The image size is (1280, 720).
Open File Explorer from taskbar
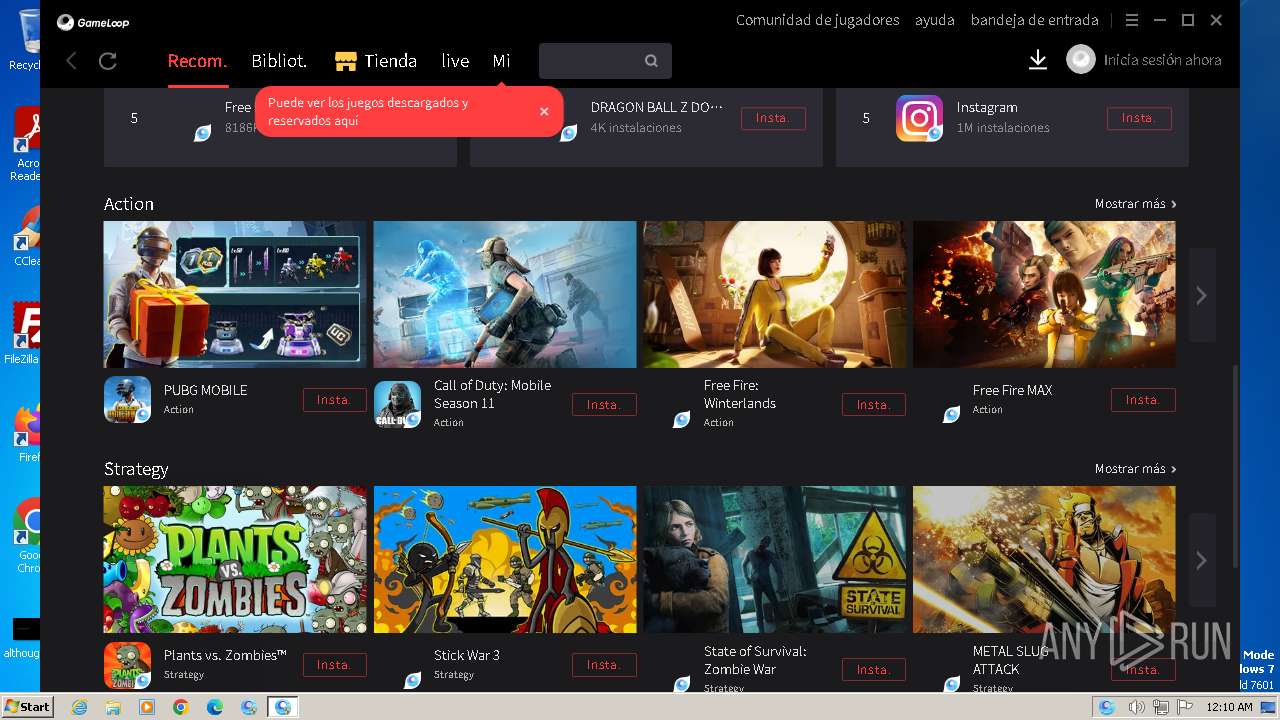[113, 707]
